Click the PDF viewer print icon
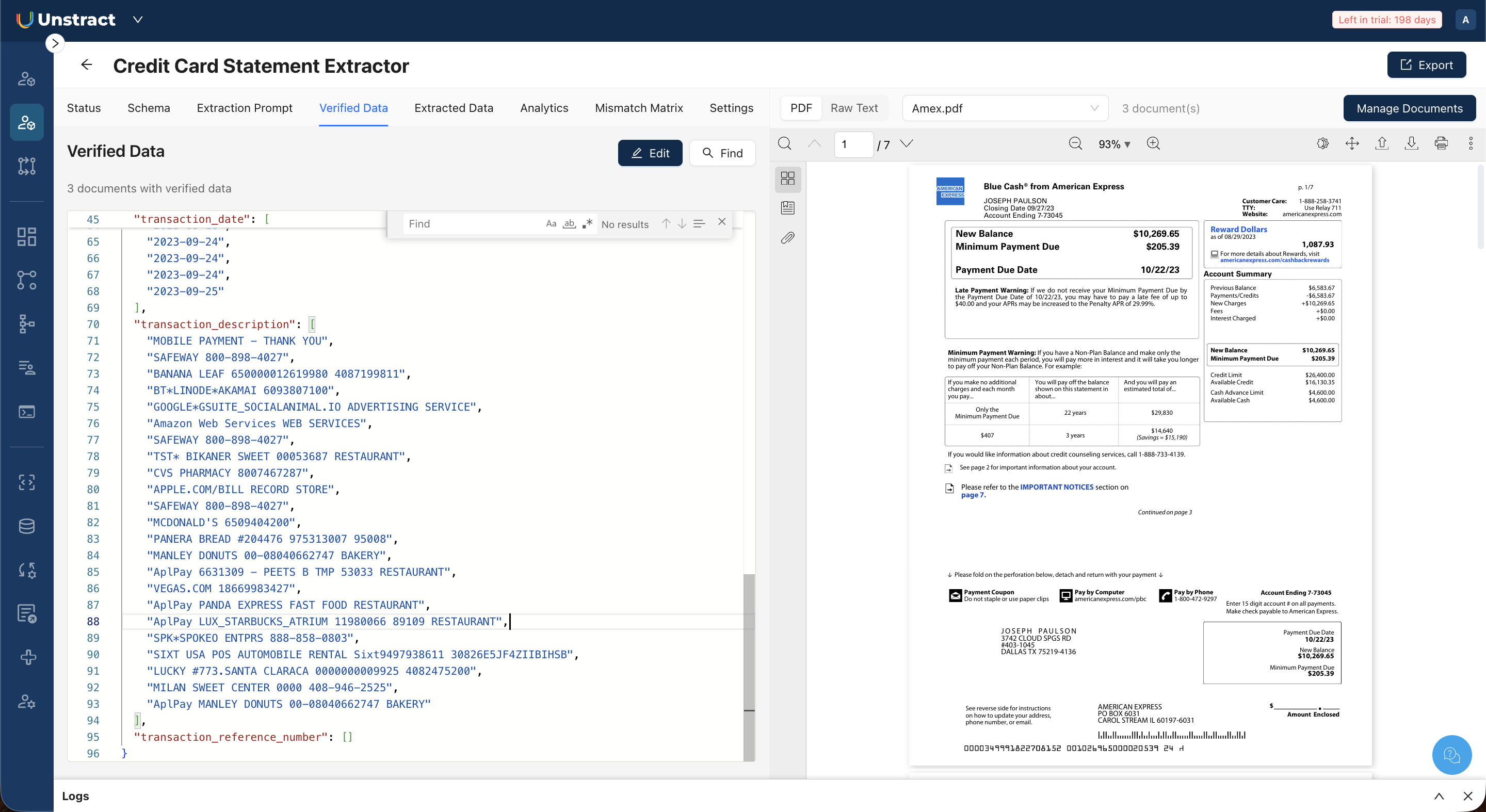The height and width of the screenshot is (812, 1486). [1441, 143]
